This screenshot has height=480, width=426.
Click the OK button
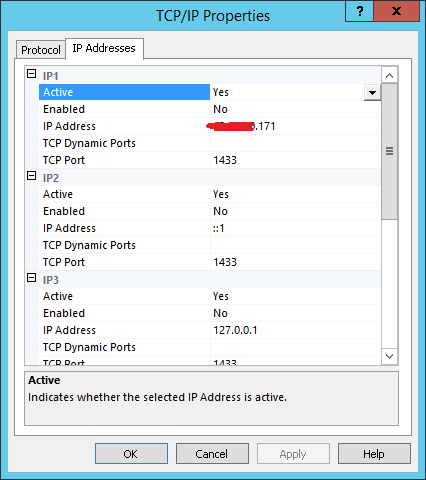pos(131,454)
